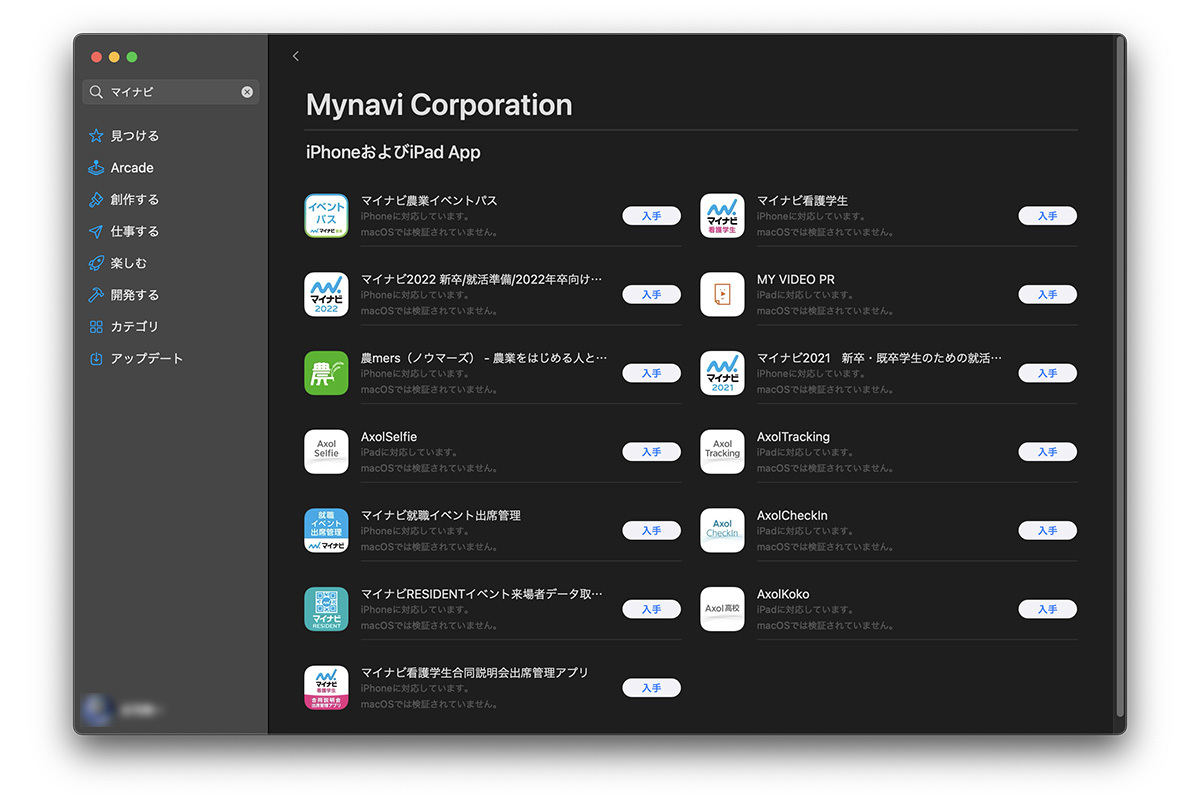This screenshot has height=800, width=1200.
Task: Select 楽しむ in the sidebar
Action: point(129,263)
